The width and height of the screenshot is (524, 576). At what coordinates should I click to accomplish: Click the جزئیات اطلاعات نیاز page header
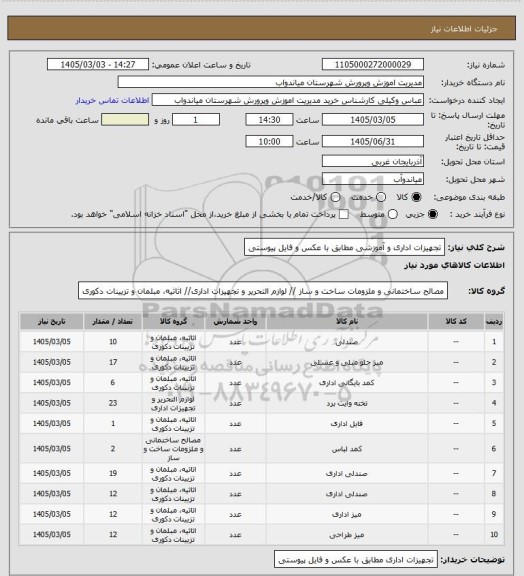464,29
